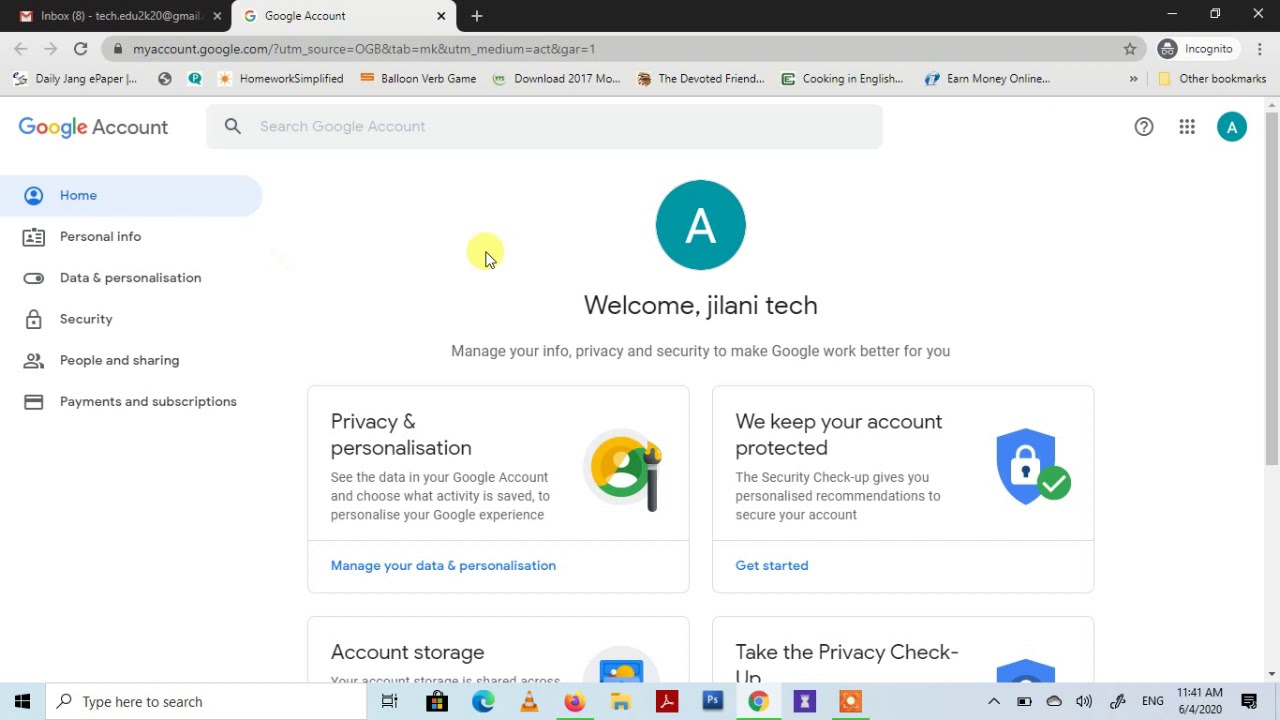Click the Incognito indicator
Screen dimensions: 1280x720
point(1196,49)
